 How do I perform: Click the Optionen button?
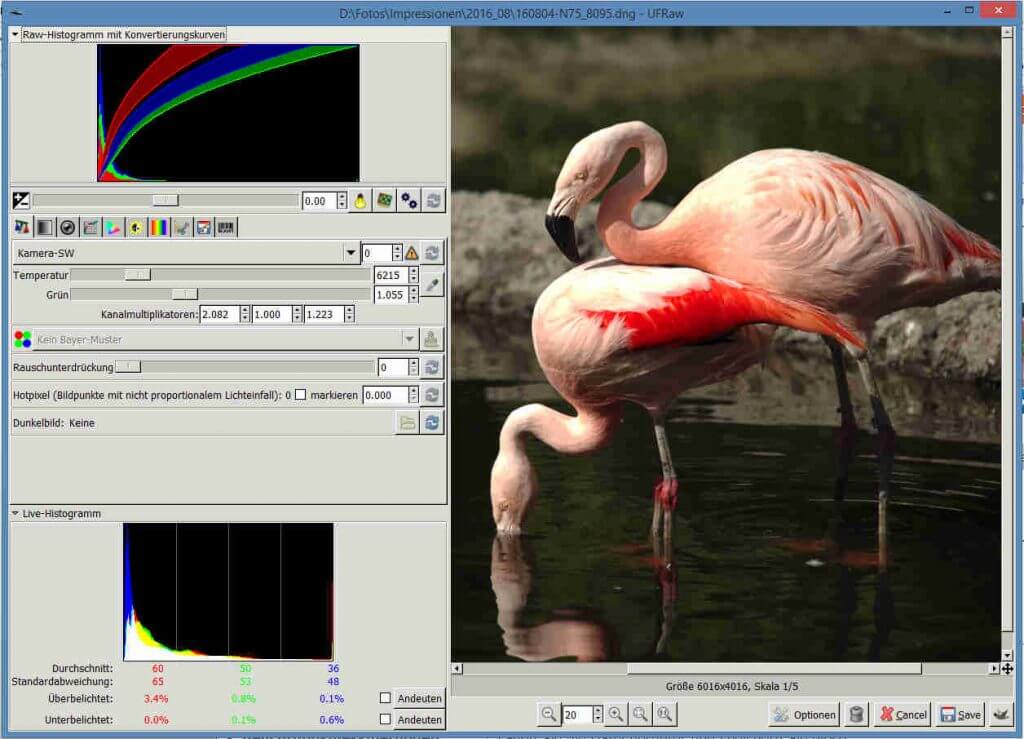point(803,715)
